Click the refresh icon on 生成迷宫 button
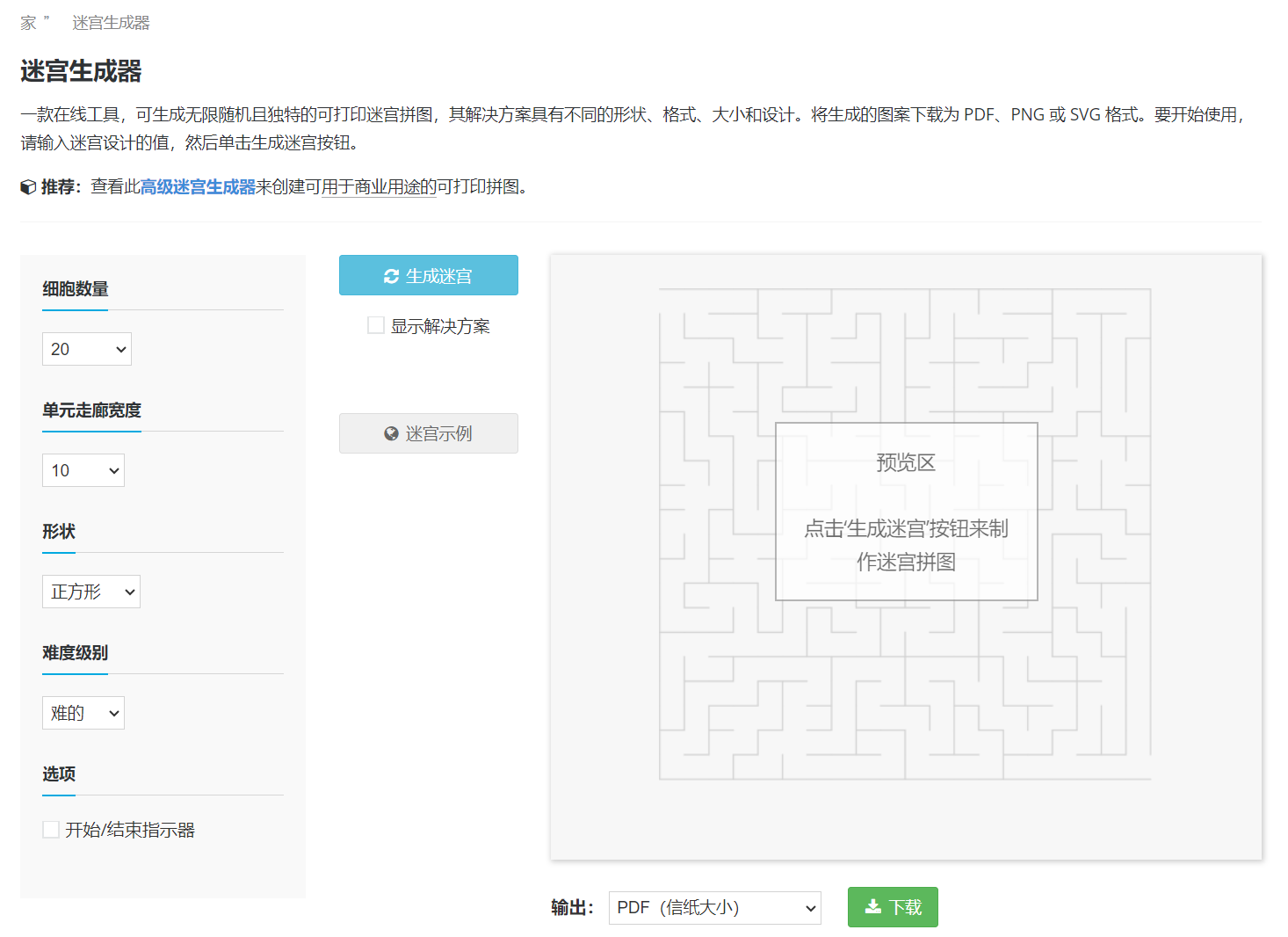The width and height of the screenshot is (1288, 937). point(391,275)
